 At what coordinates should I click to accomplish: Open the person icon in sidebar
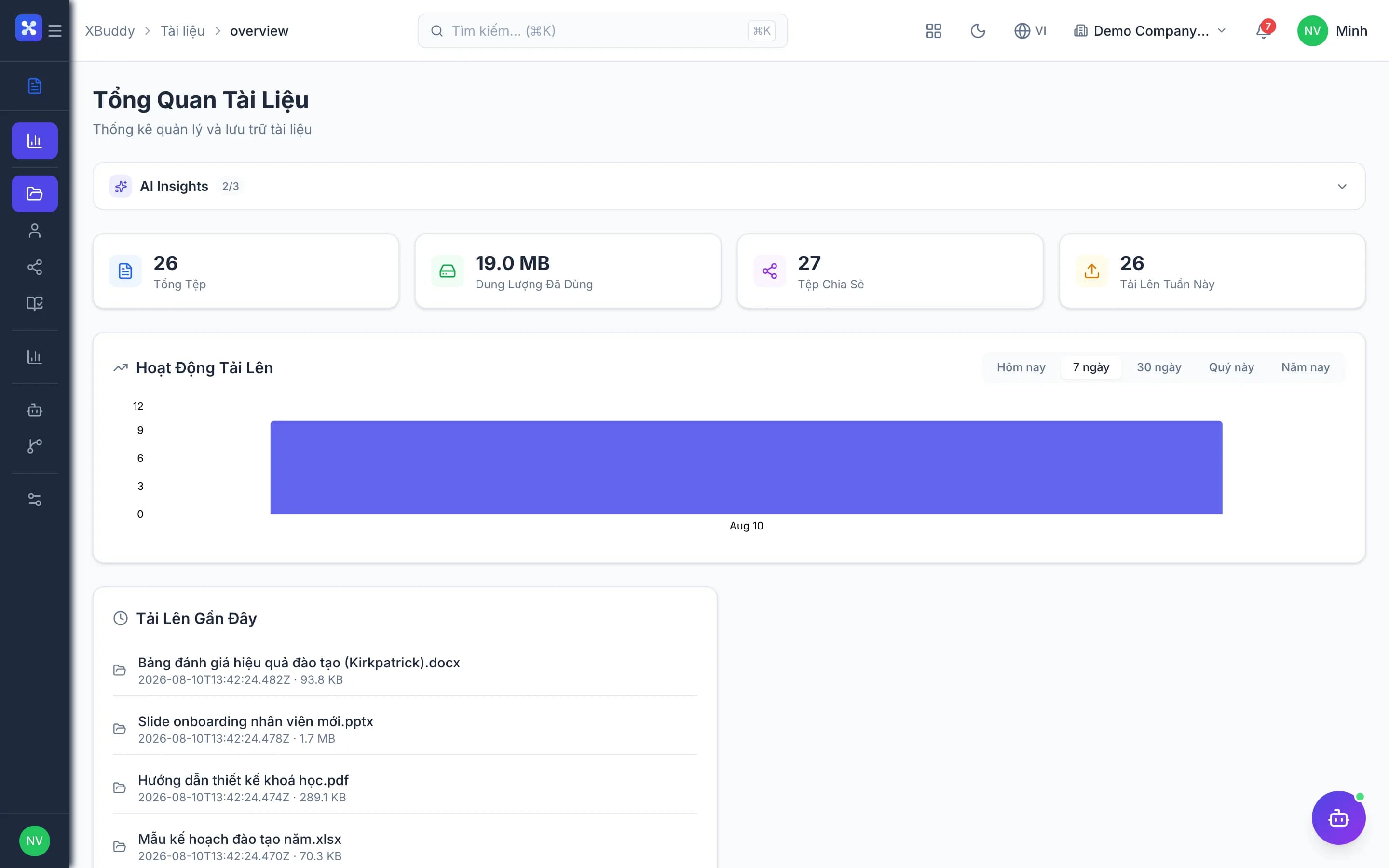click(x=34, y=230)
